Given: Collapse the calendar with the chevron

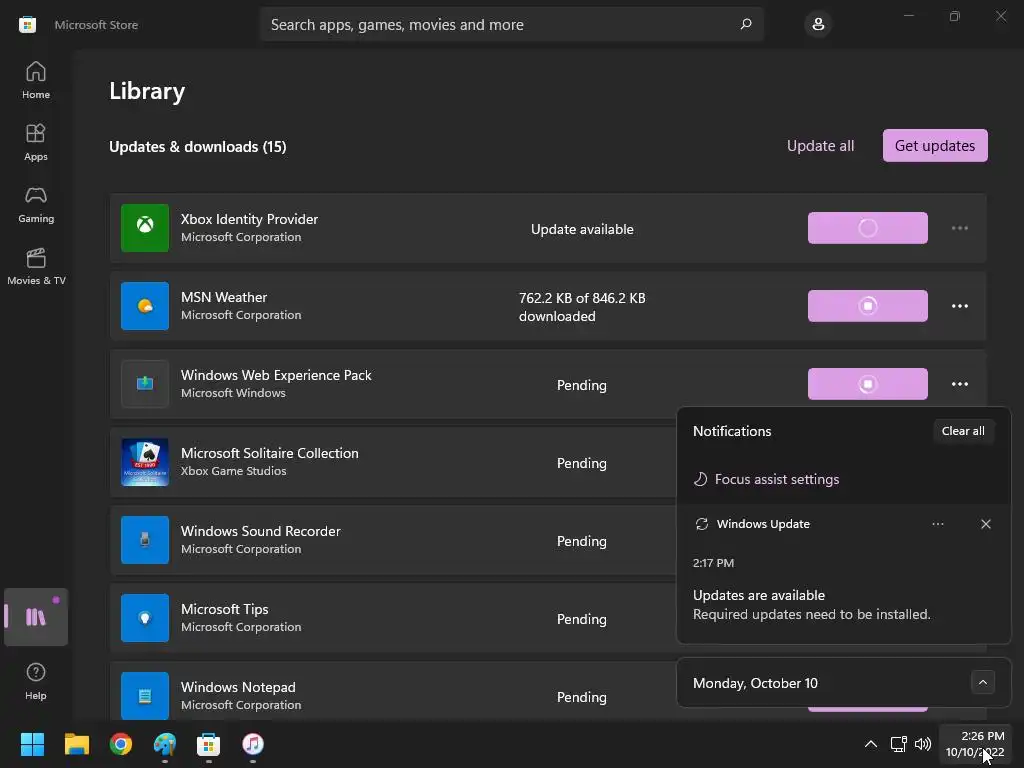Looking at the screenshot, I should coord(983,682).
